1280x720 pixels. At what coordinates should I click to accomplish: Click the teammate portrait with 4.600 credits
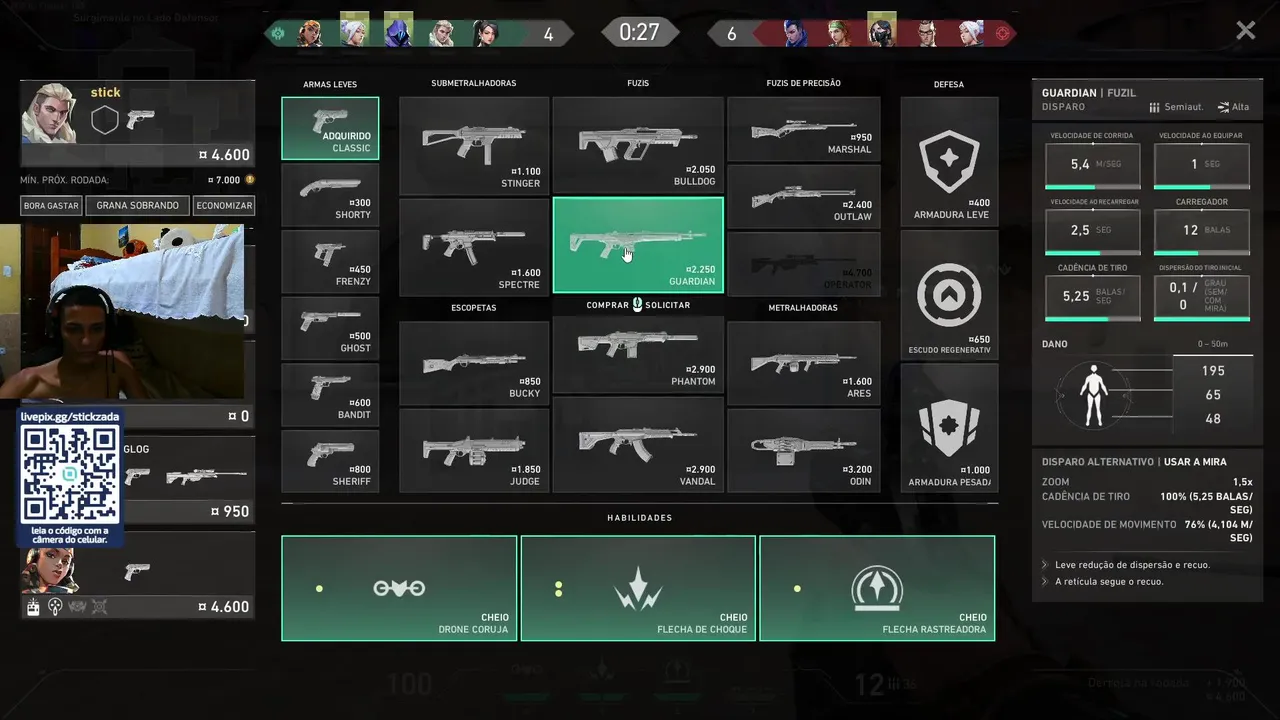click(x=49, y=571)
